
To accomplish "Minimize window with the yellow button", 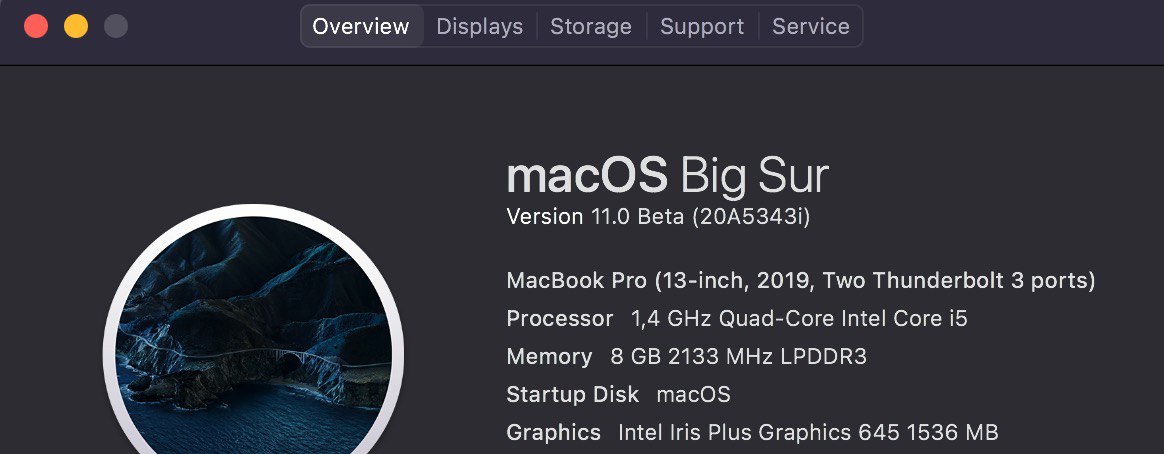I will (76, 26).
